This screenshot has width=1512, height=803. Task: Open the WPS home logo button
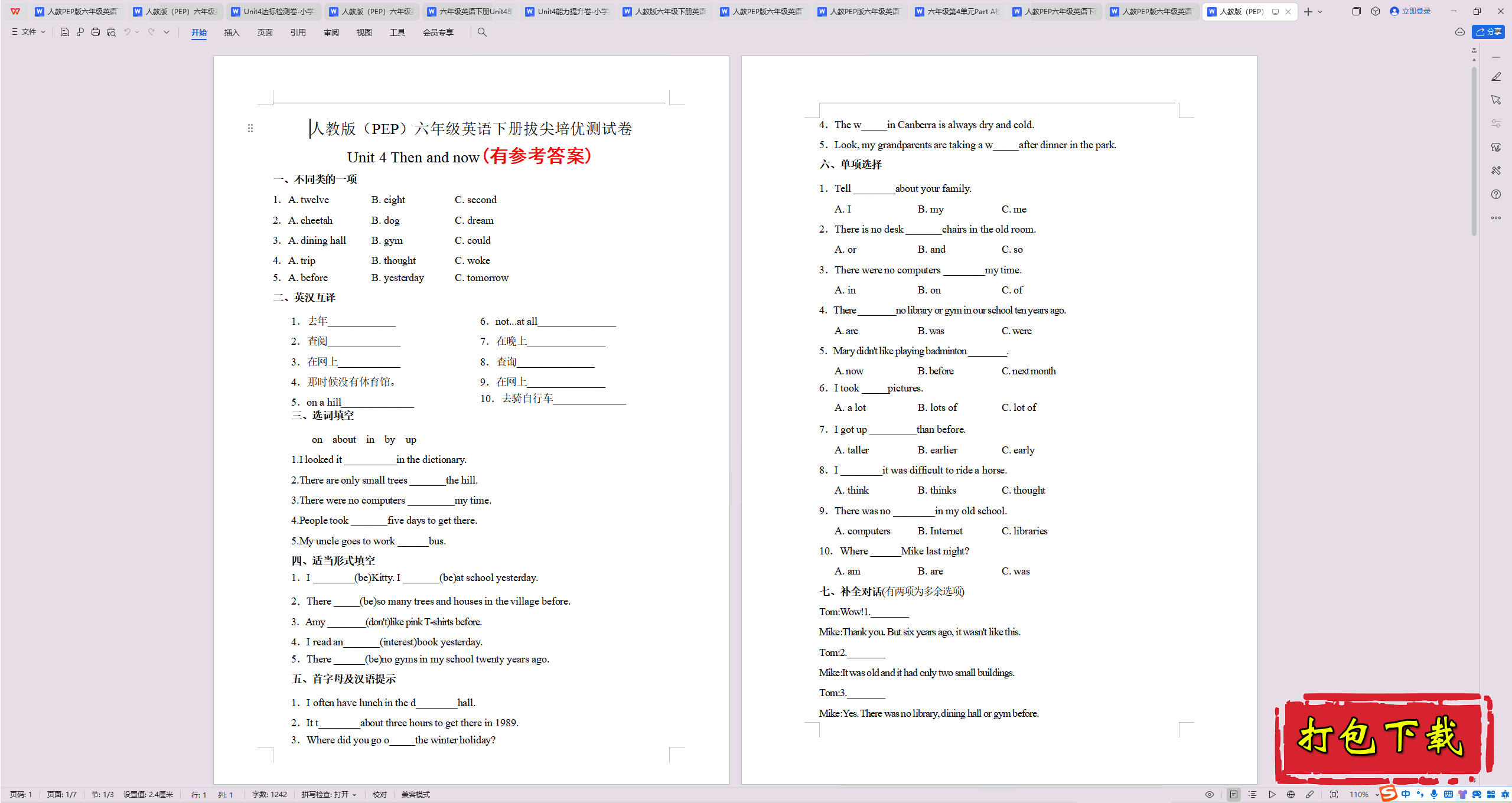[15, 11]
